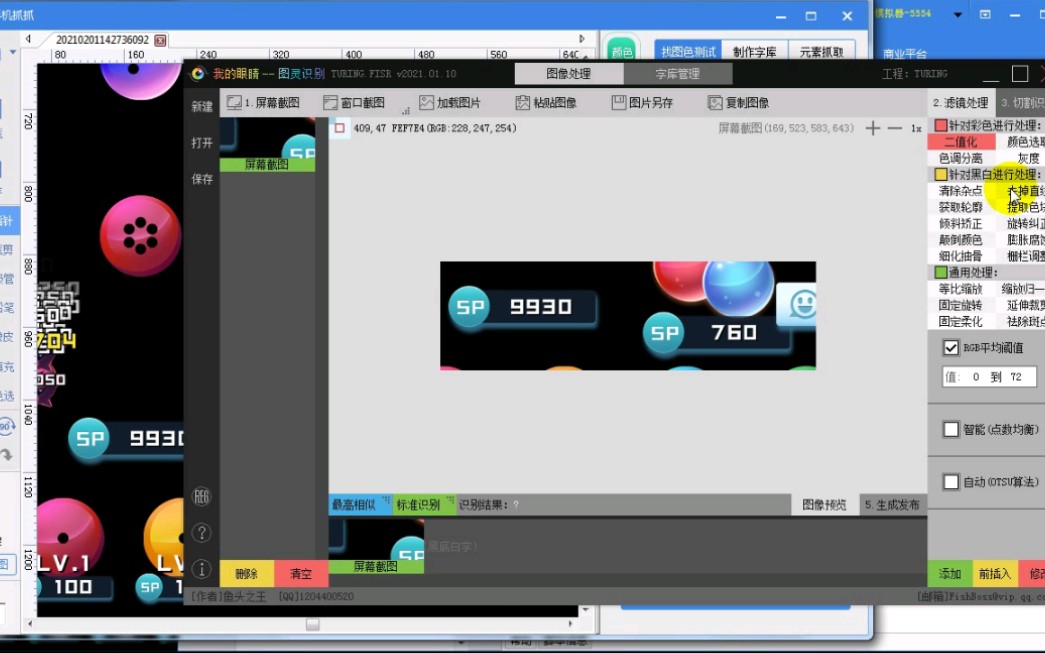This screenshot has height=653, width=1045.
Task: Click the 粘贴图像 paste image icon
Action: pyautogui.click(x=522, y=103)
